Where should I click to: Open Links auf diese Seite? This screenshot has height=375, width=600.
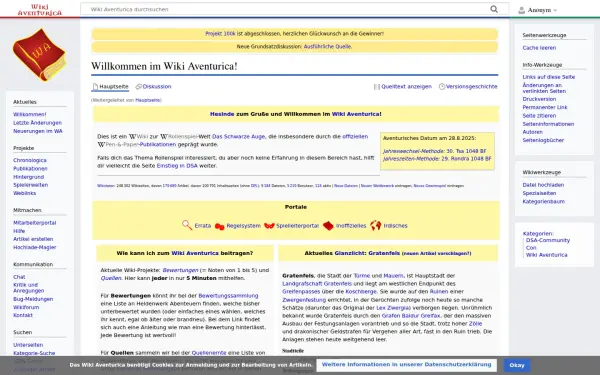(549, 77)
